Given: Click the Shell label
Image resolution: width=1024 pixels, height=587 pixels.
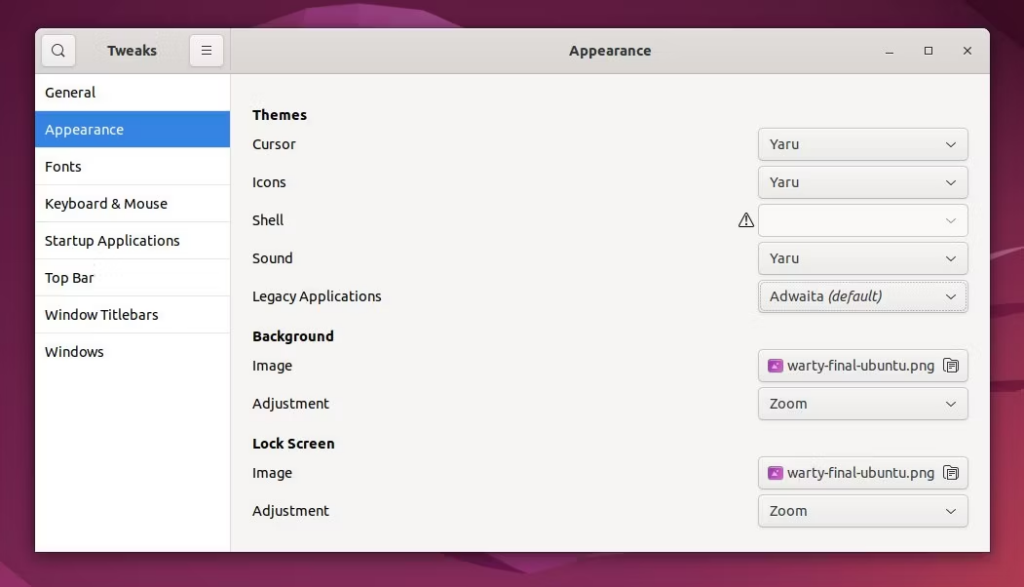Looking at the screenshot, I should (x=268, y=220).
